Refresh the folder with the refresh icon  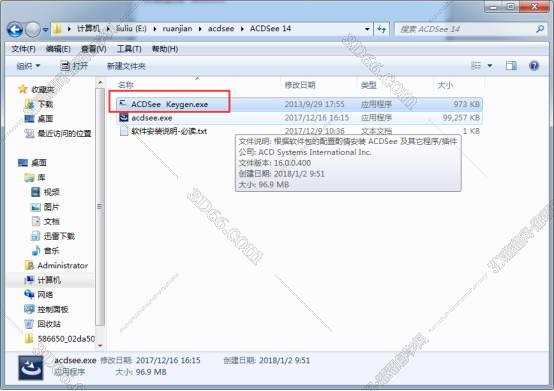[382, 29]
